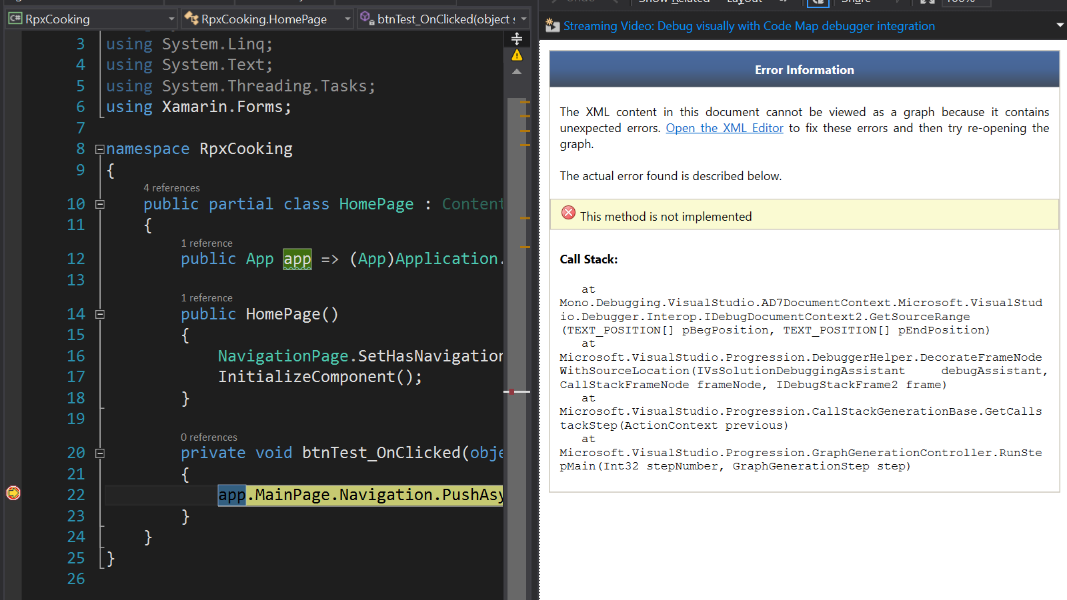
Task: Click the Open the XML Editor link
Action: coord(724,128)
